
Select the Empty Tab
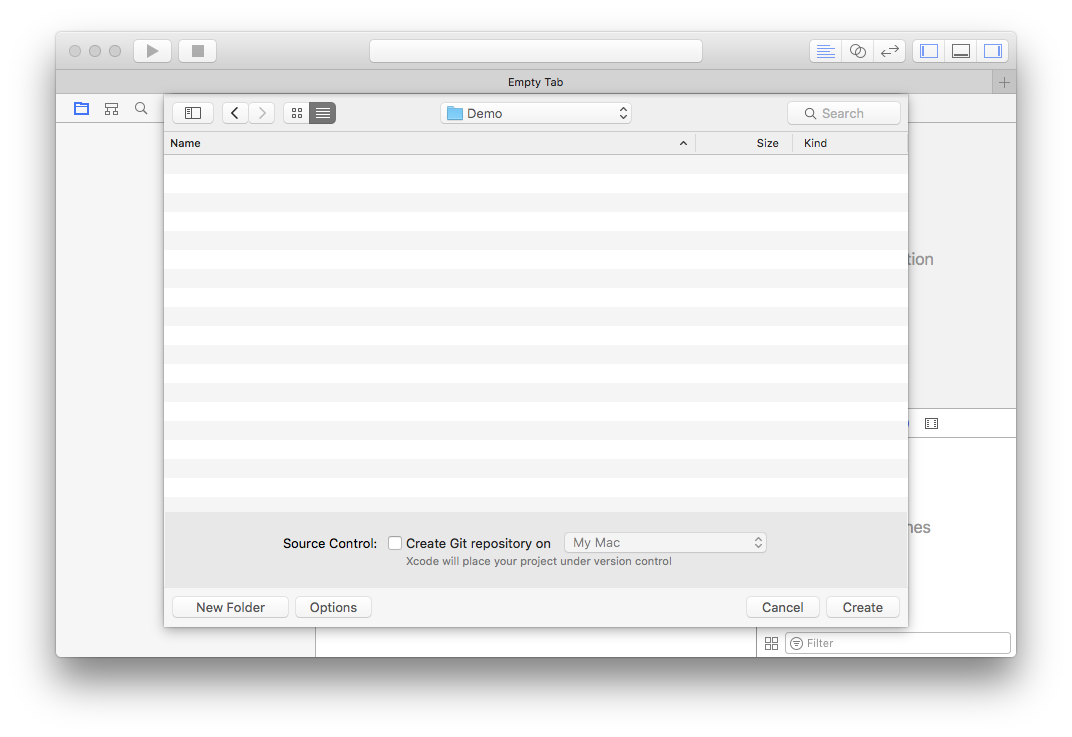coord(535,82)
